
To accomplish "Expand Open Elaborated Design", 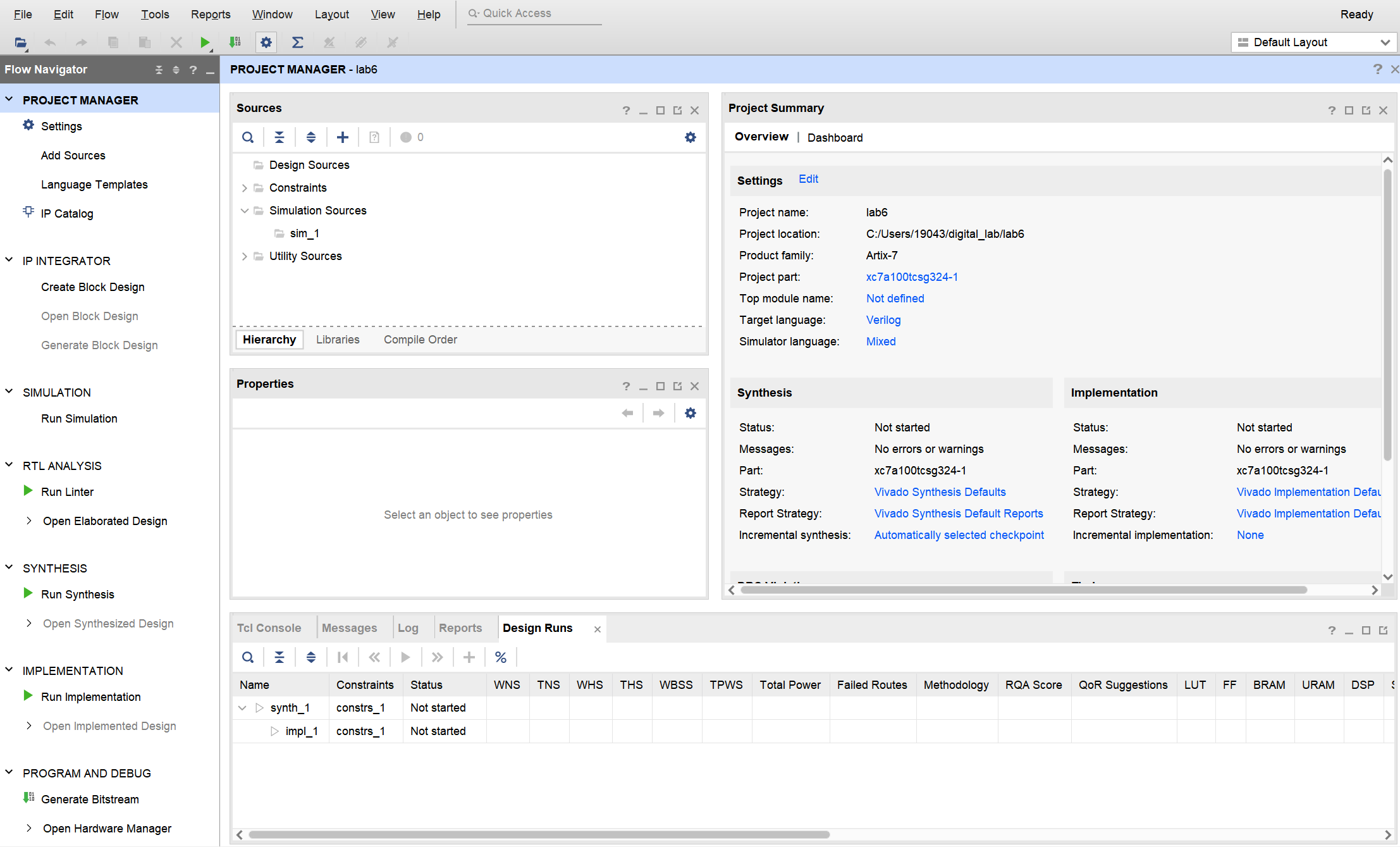I will 29,521.
